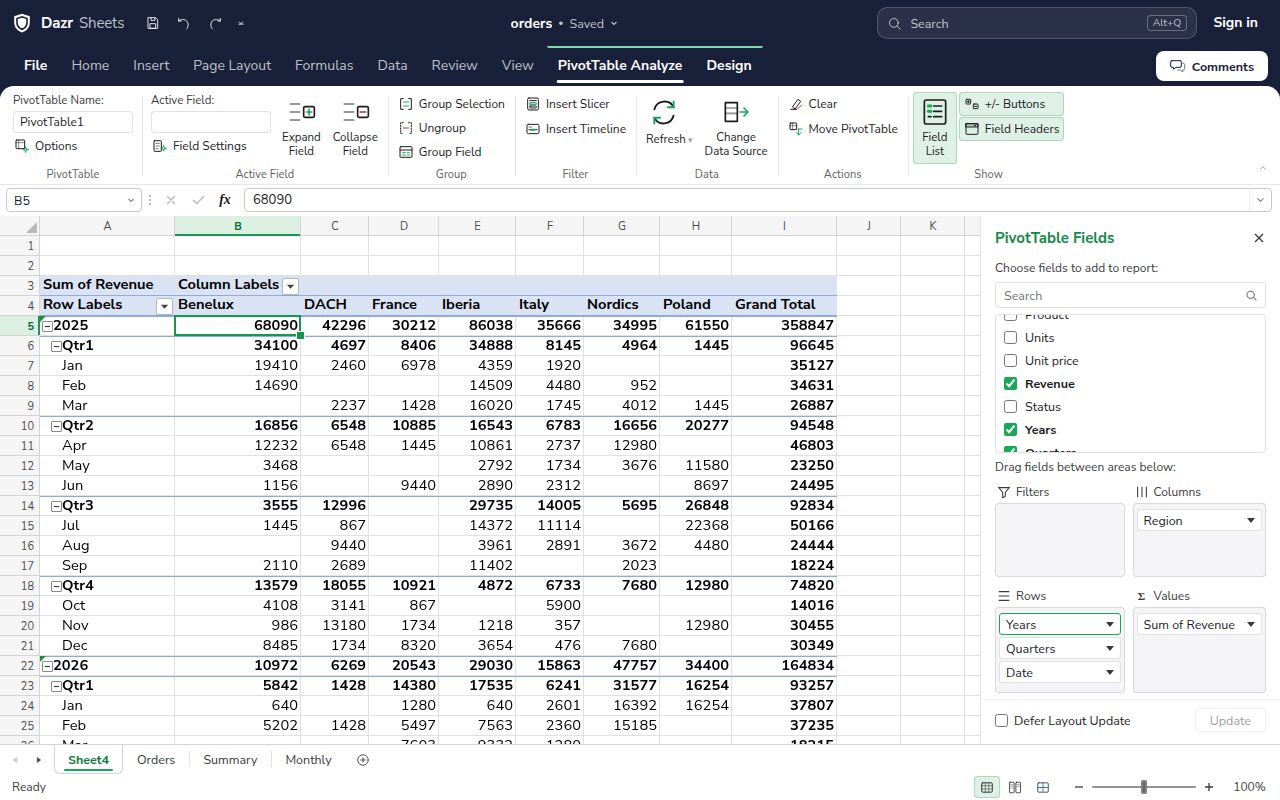Toggle the Field List pane
1280x800 pixels.
[x=934, y=128]
